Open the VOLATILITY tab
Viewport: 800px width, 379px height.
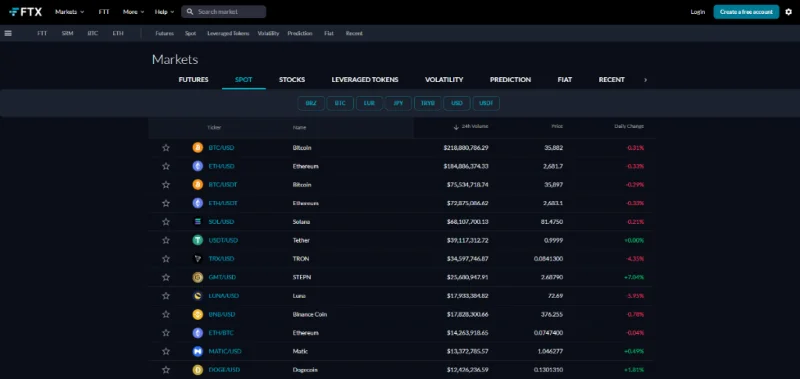[x=444, y=80]
